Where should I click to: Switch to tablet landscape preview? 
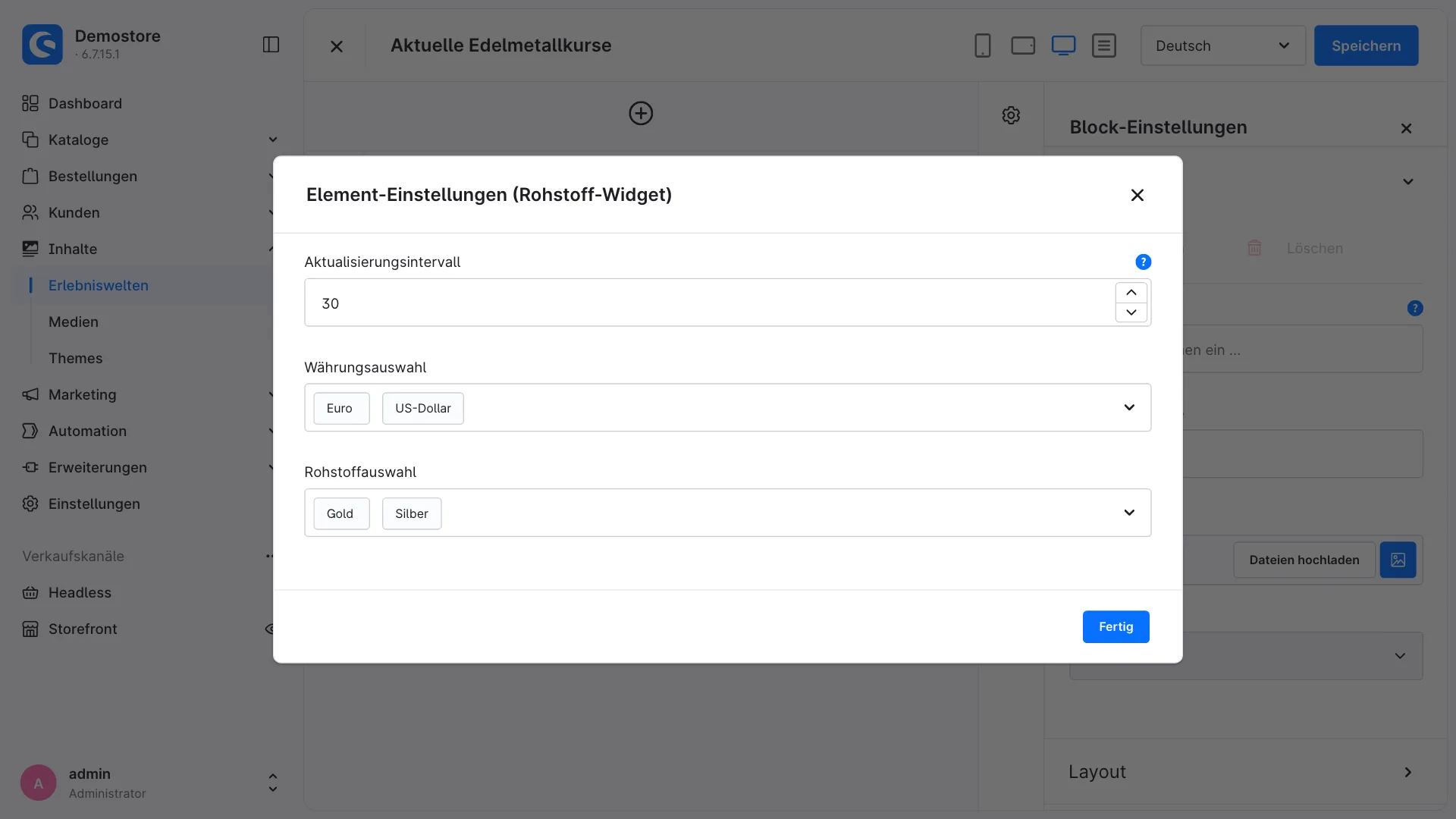(x=1023, y=45)
